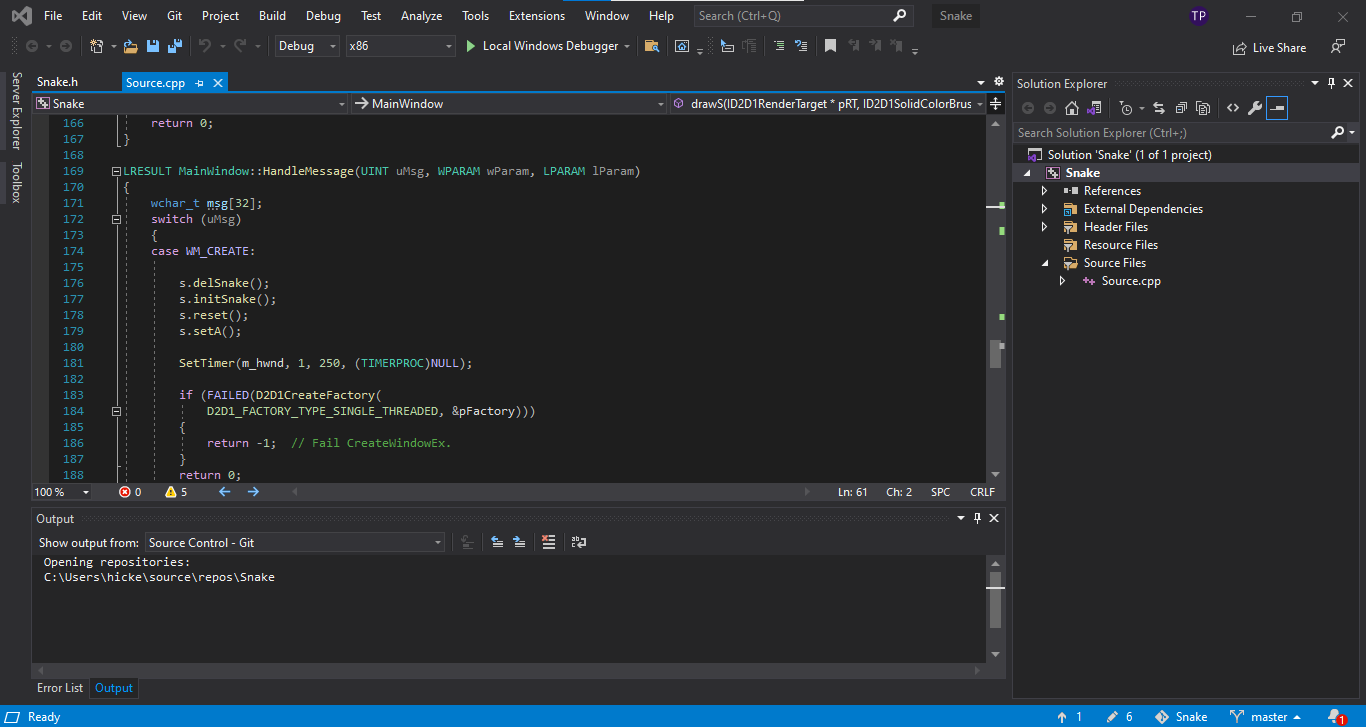Expand the Header Files folder node
This screenshot has width=1366, height=727.
1045,227
